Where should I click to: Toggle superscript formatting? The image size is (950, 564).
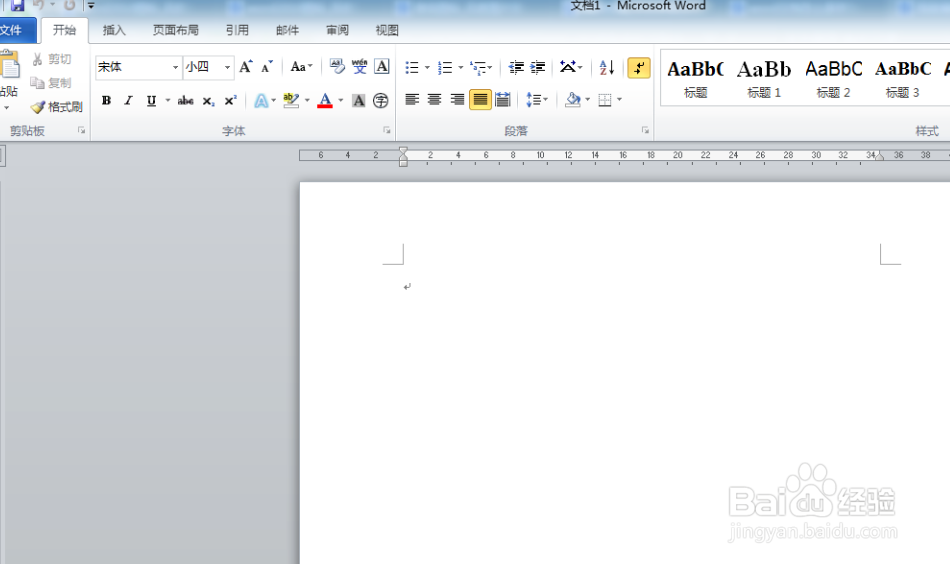(x=230, y=101)
